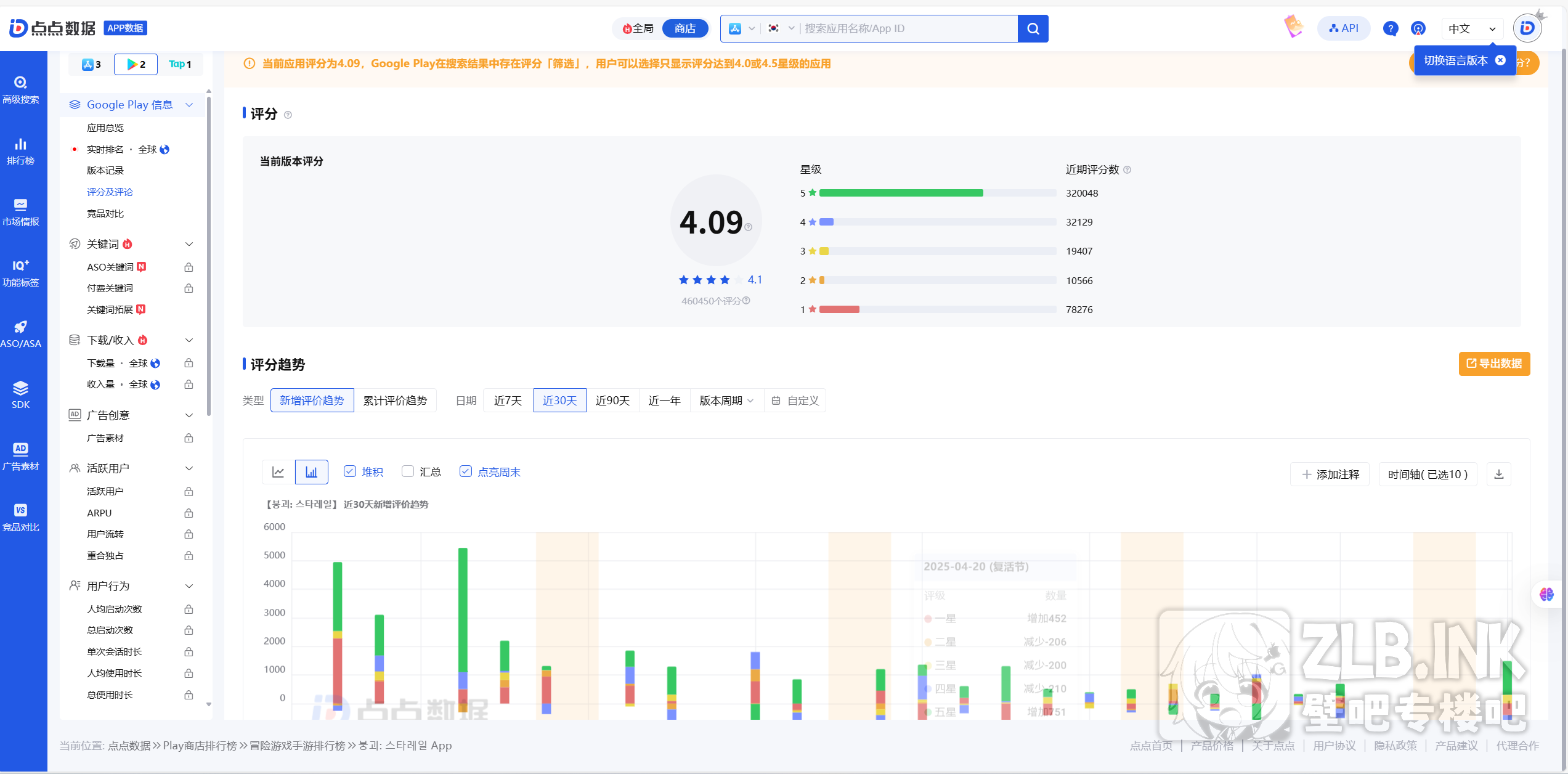
Task: Switch to the App Store tab with 3
Action: [x=92, y=64]
